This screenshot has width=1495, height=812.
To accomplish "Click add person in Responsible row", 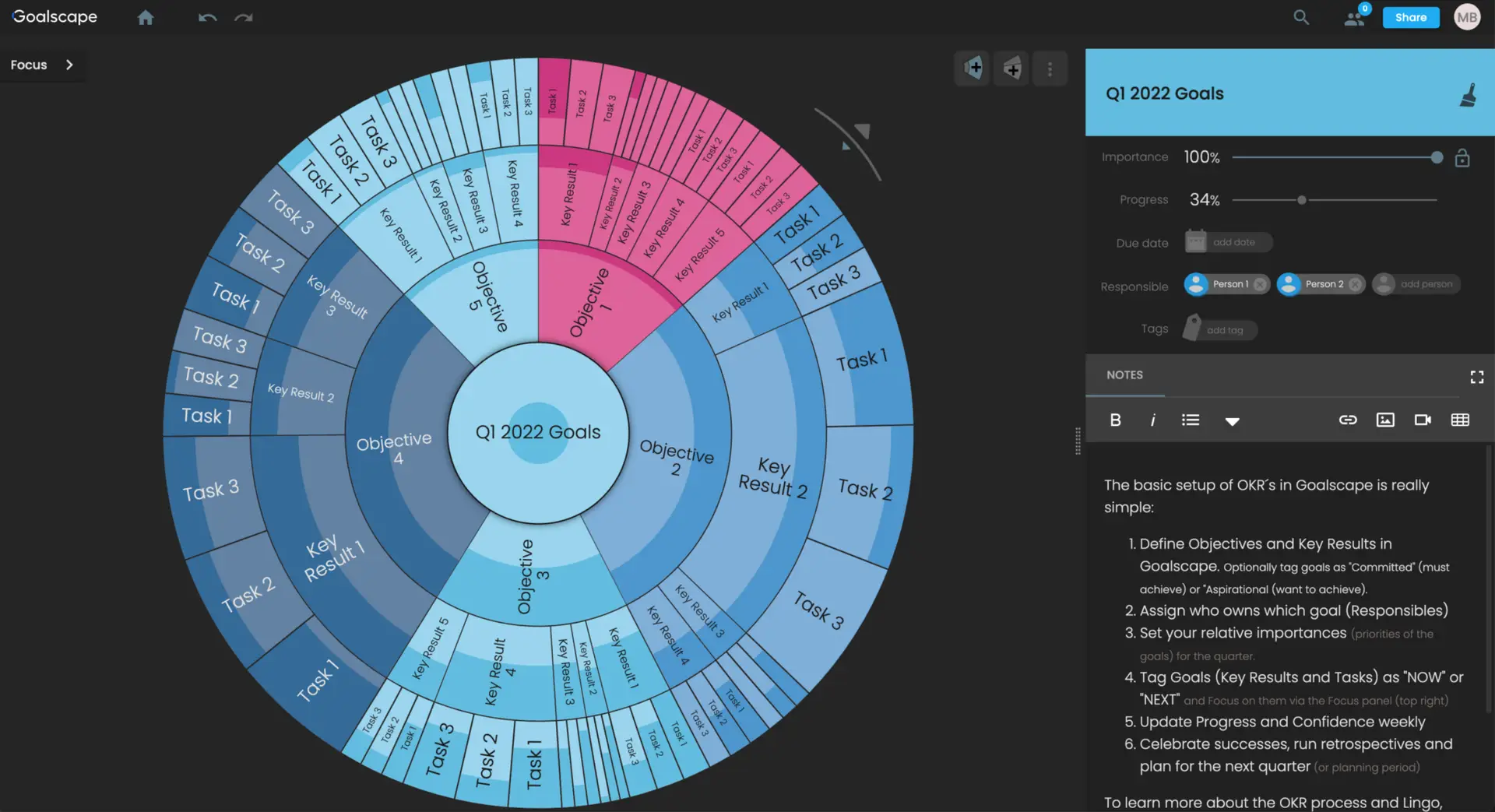I will click(1417, 284).
